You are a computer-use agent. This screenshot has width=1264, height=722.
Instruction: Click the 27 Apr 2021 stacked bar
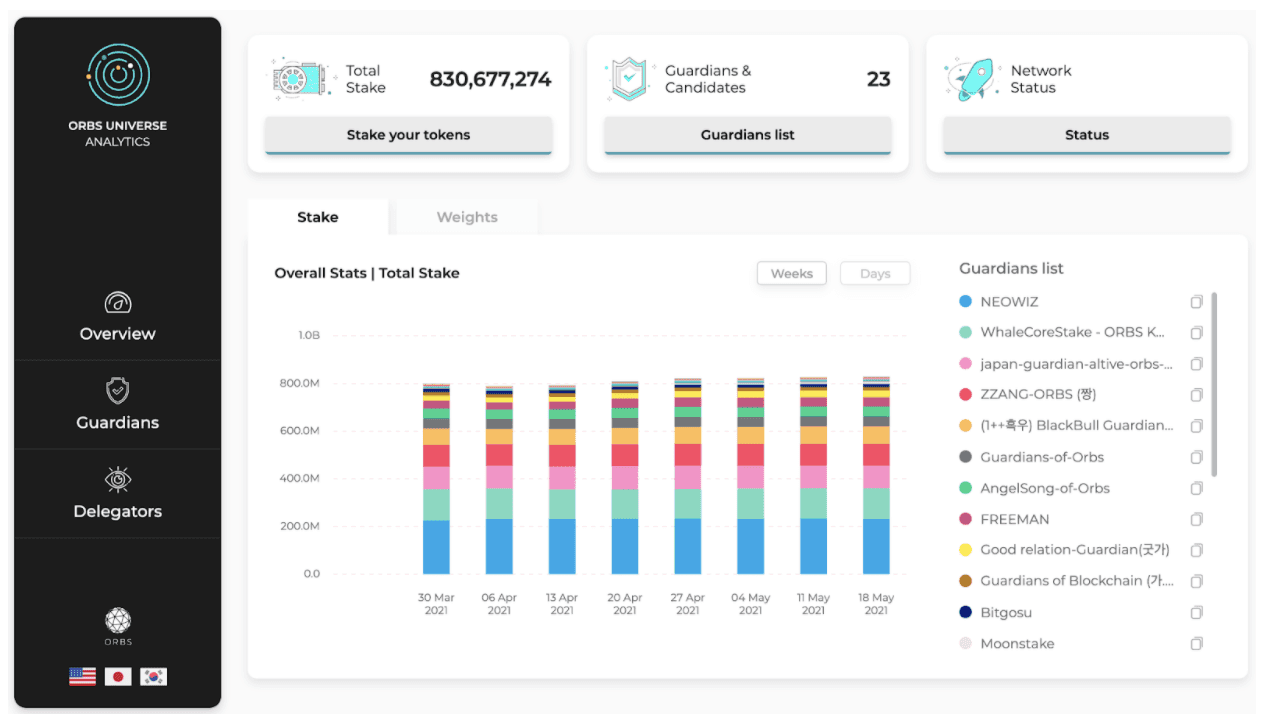(x=688, y=476)
